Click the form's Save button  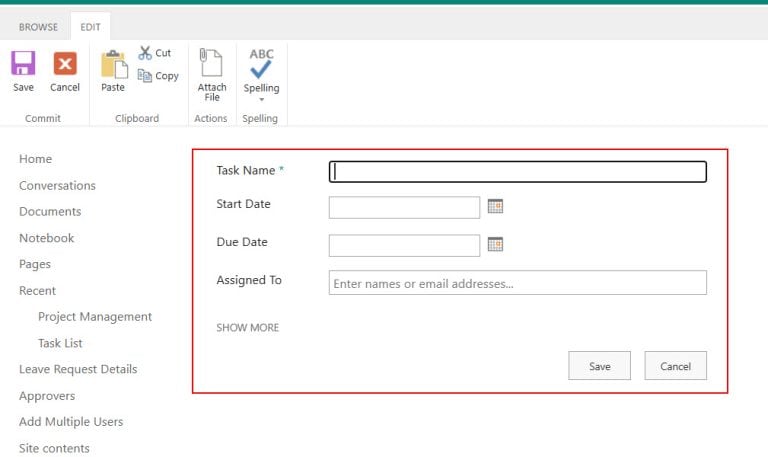[600, 366]
